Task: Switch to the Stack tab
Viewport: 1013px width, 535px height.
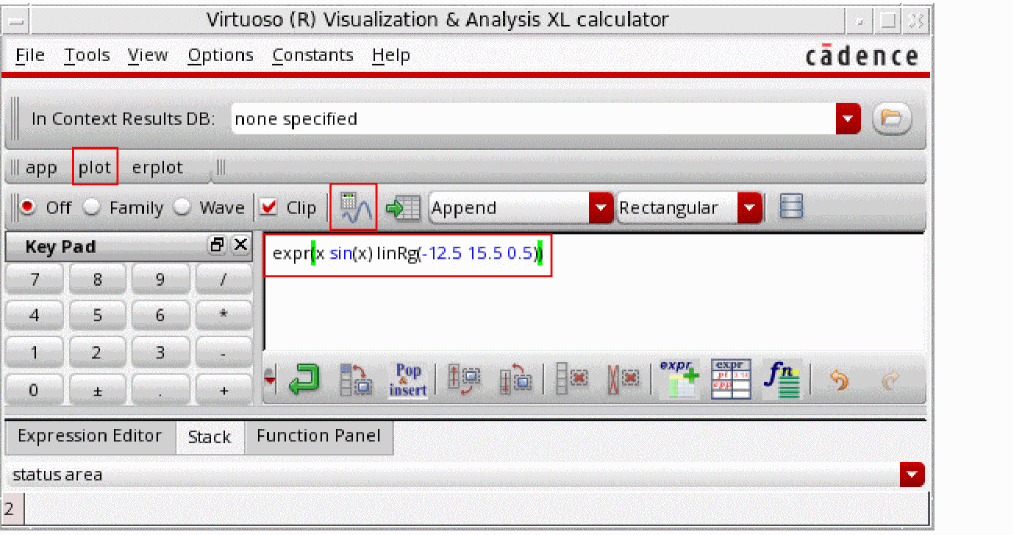Action: pyautogui.click(x=209, y=437)
